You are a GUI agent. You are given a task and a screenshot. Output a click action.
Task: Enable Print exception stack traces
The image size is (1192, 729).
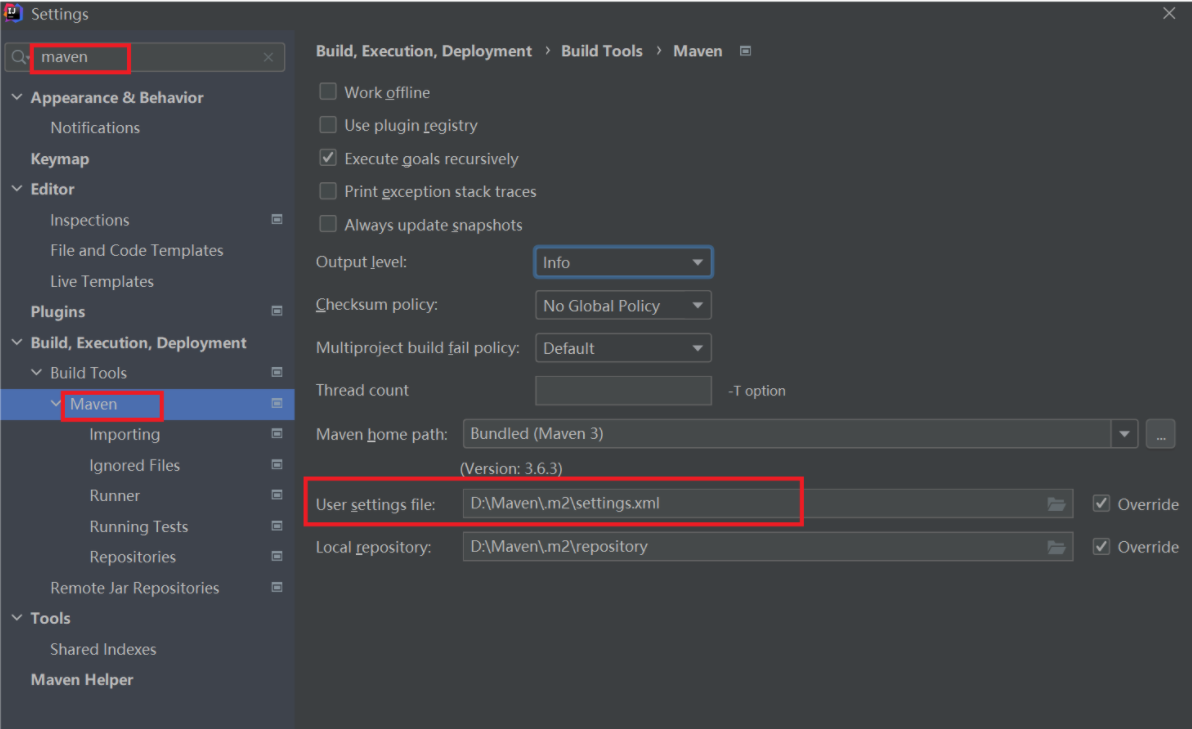[328, 191]
